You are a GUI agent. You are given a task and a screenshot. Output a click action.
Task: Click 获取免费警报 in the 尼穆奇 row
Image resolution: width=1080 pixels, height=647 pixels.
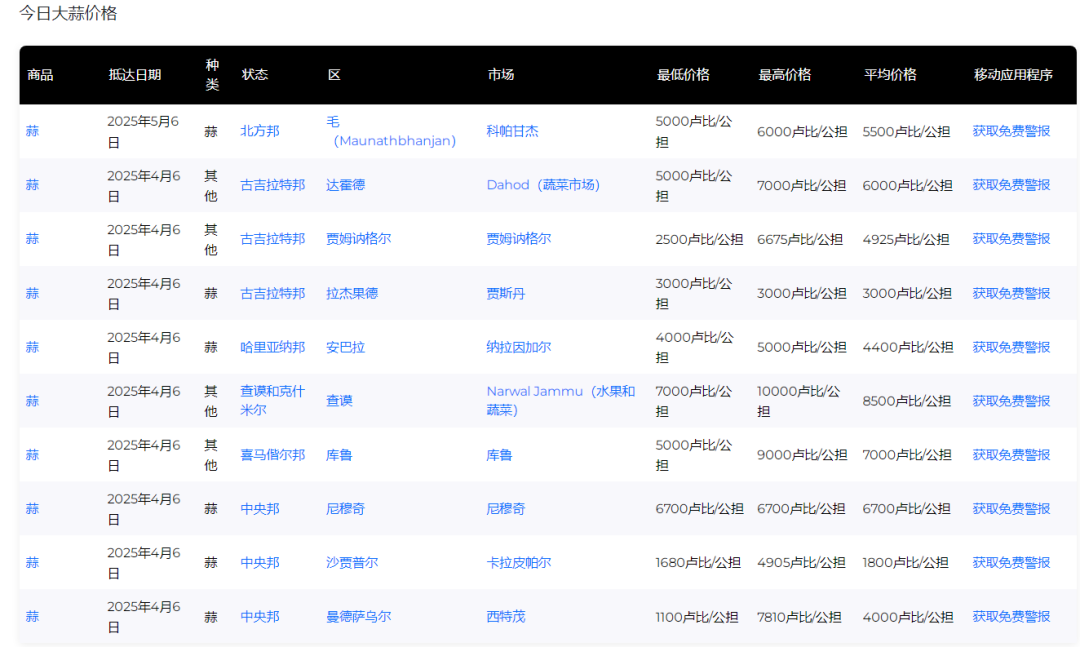tap(1010, 509)
